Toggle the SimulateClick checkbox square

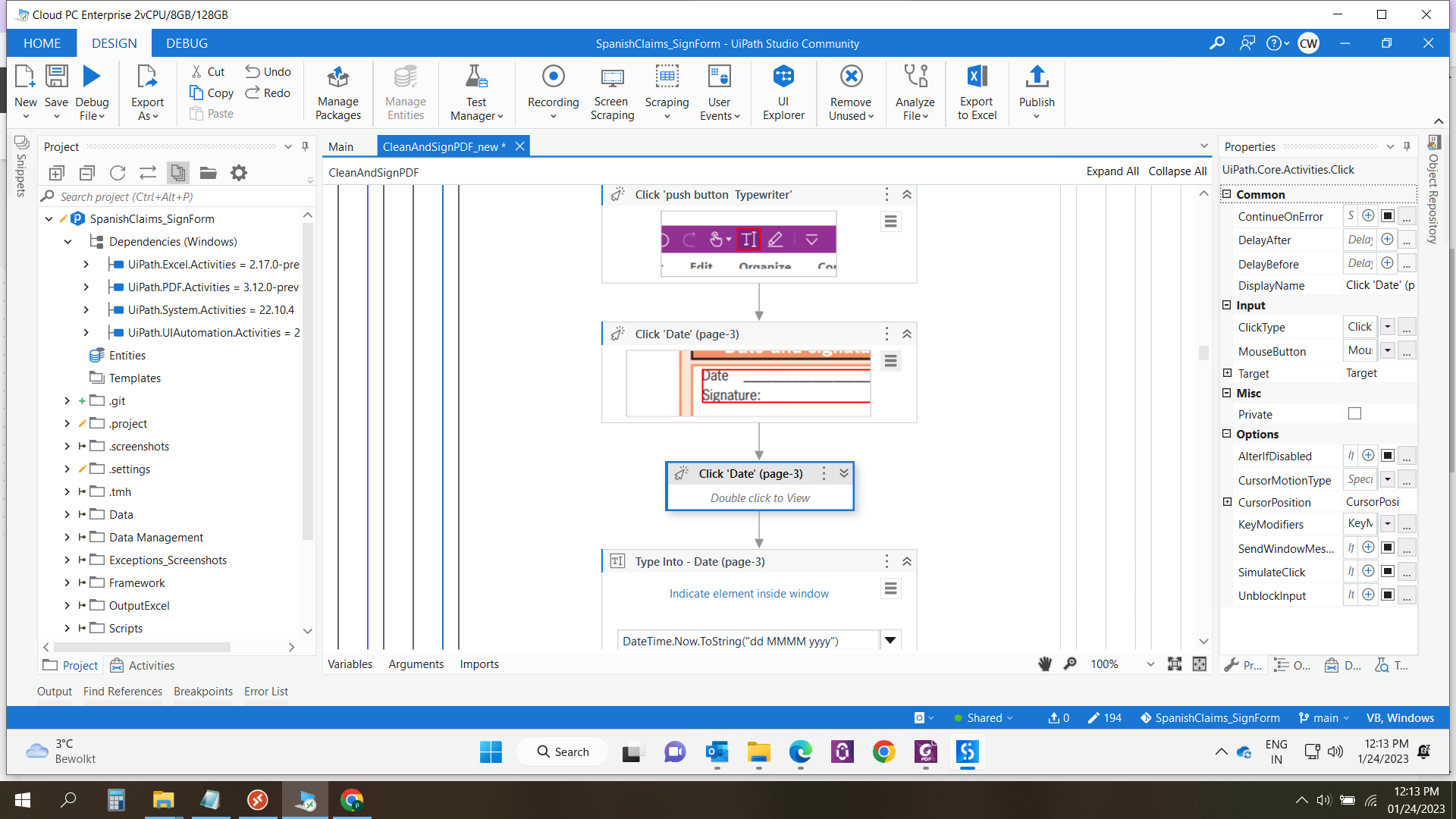pyautogui.click(x=1387, y=572)
